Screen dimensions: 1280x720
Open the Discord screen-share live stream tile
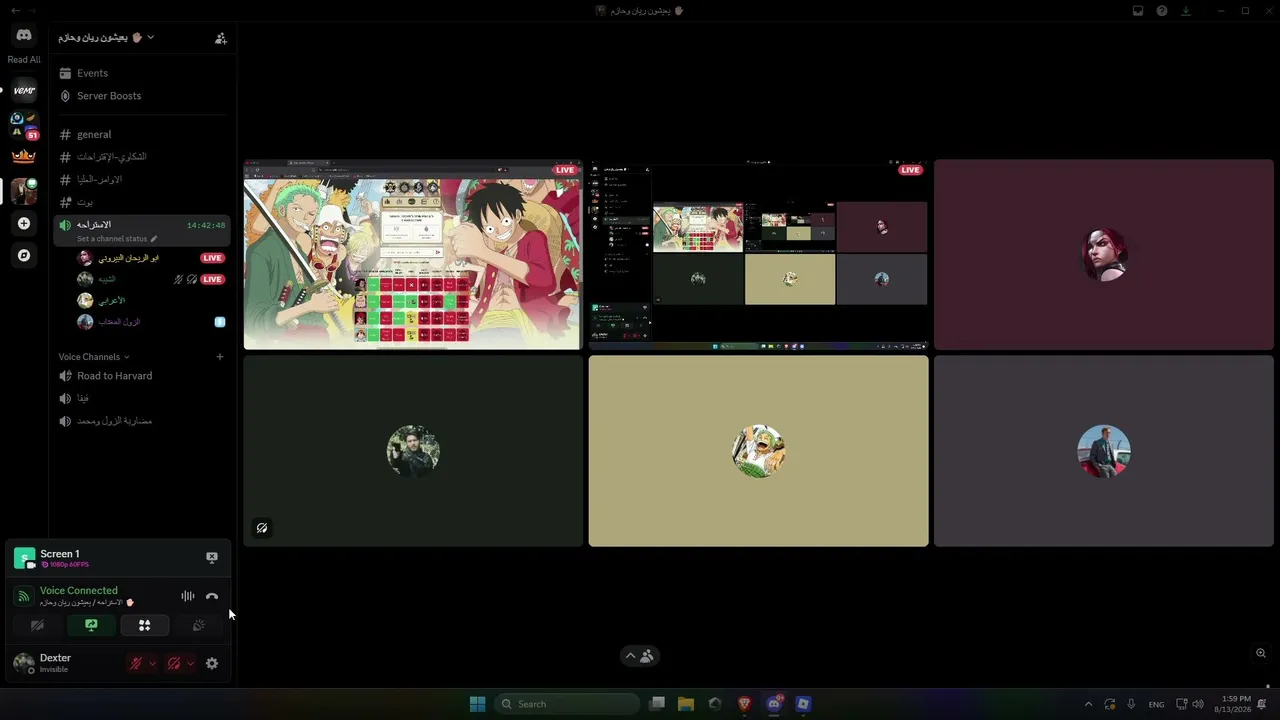click(758, 255)
